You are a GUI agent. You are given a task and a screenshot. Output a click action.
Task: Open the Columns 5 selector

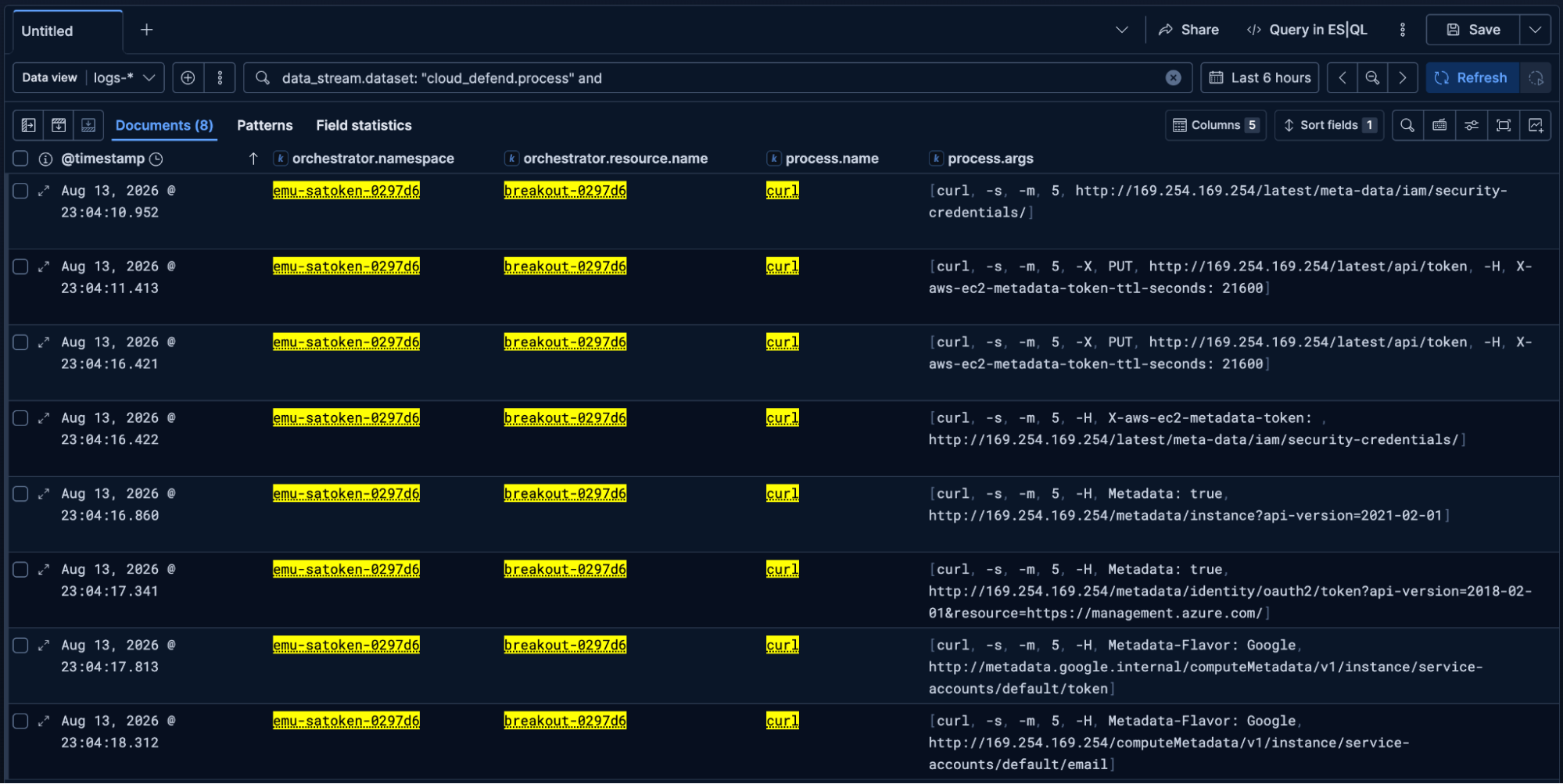pos(1216,125)
